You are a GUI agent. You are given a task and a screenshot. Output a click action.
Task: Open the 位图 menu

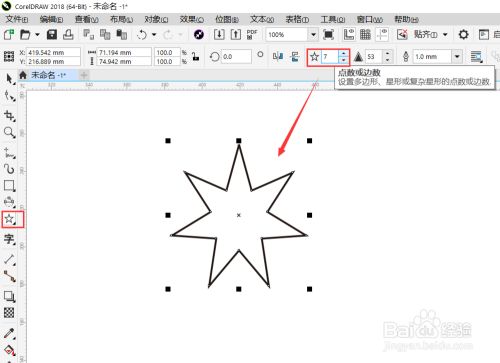pos(227,19)
